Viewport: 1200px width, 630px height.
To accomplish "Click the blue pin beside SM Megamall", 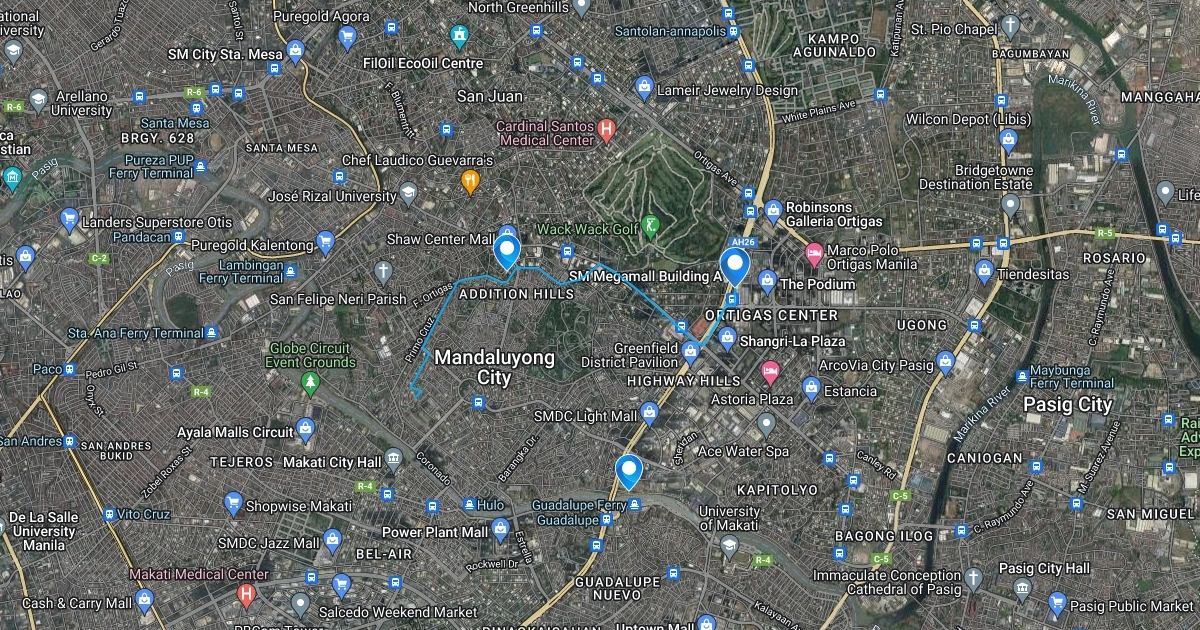I will click(736, 267).
